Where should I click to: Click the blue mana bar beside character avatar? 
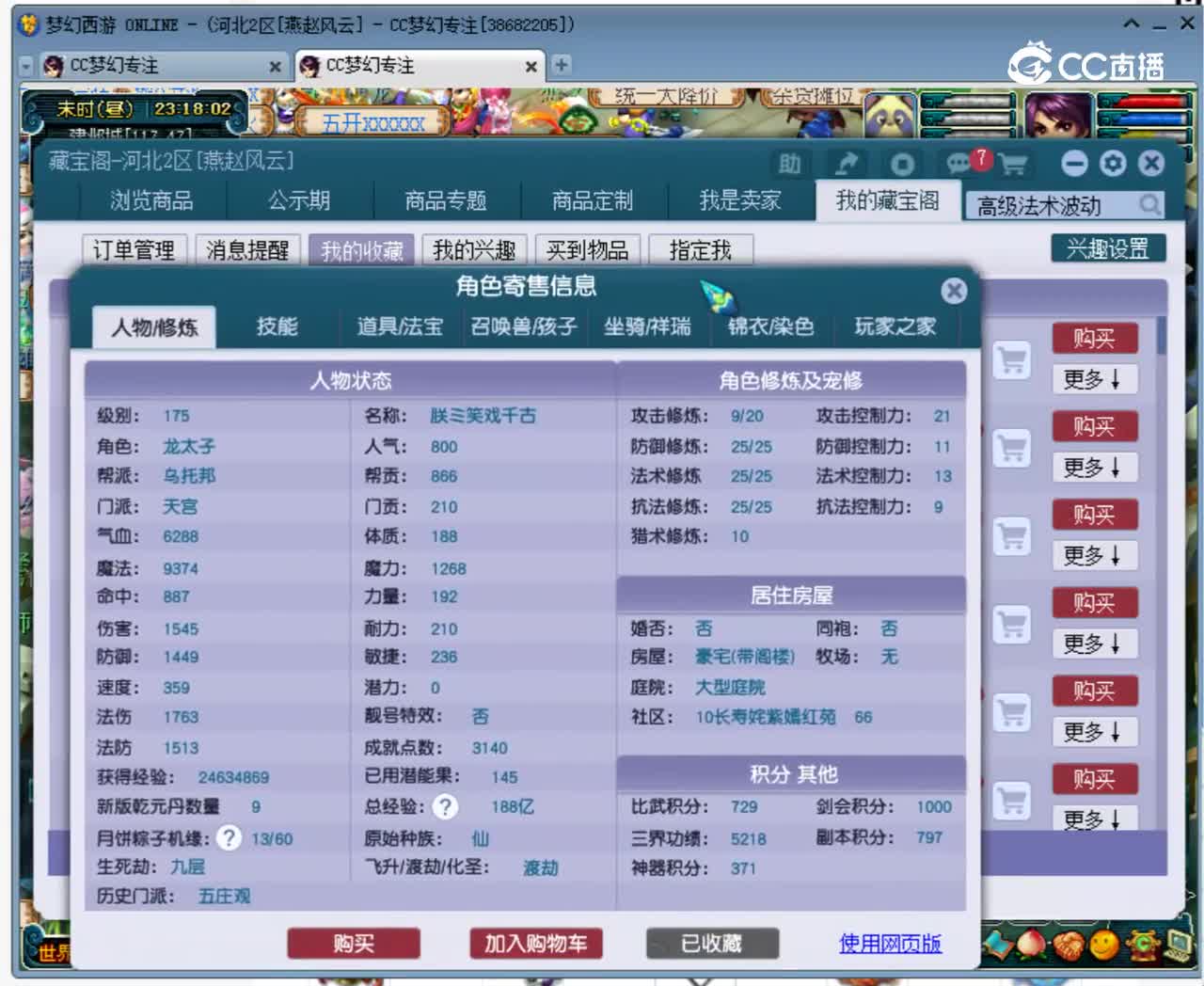[x=1142, y=119]
